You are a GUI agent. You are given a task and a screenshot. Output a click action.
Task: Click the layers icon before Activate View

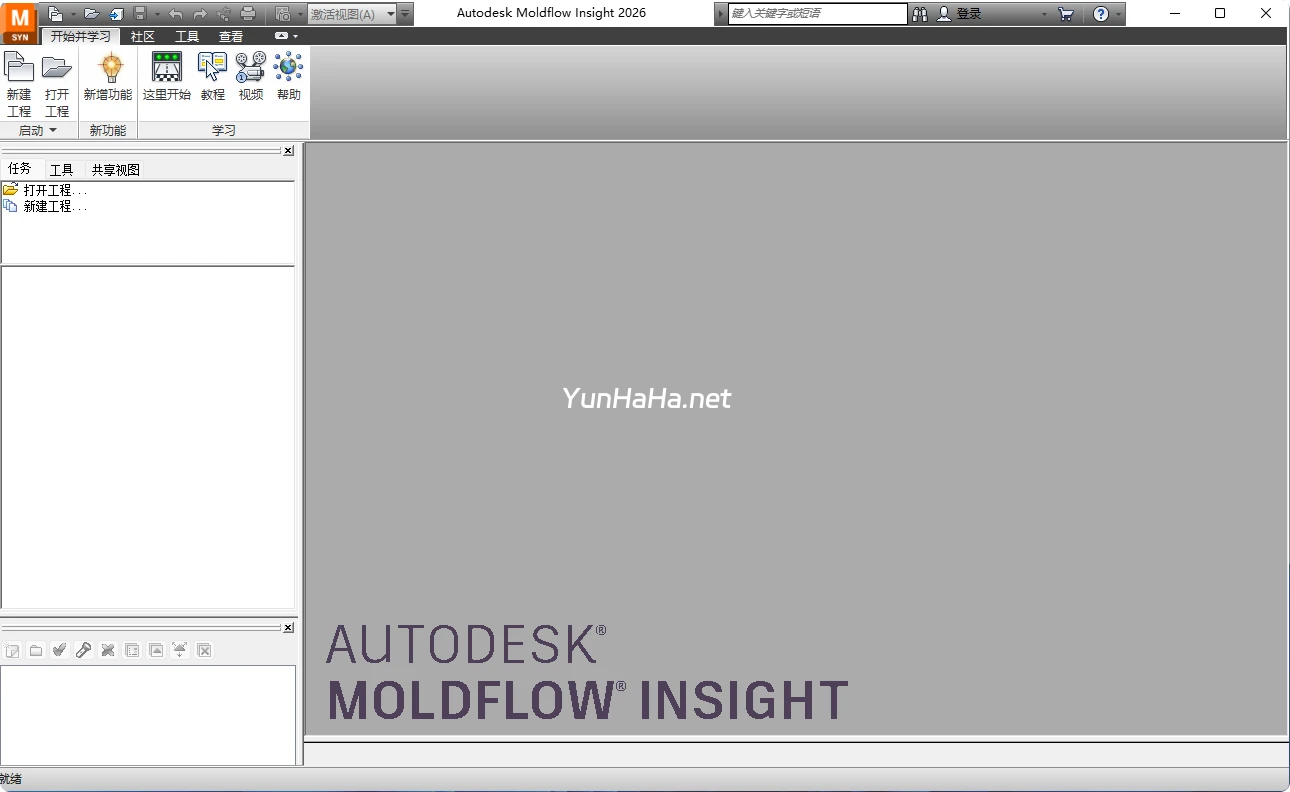coord(283,14)
